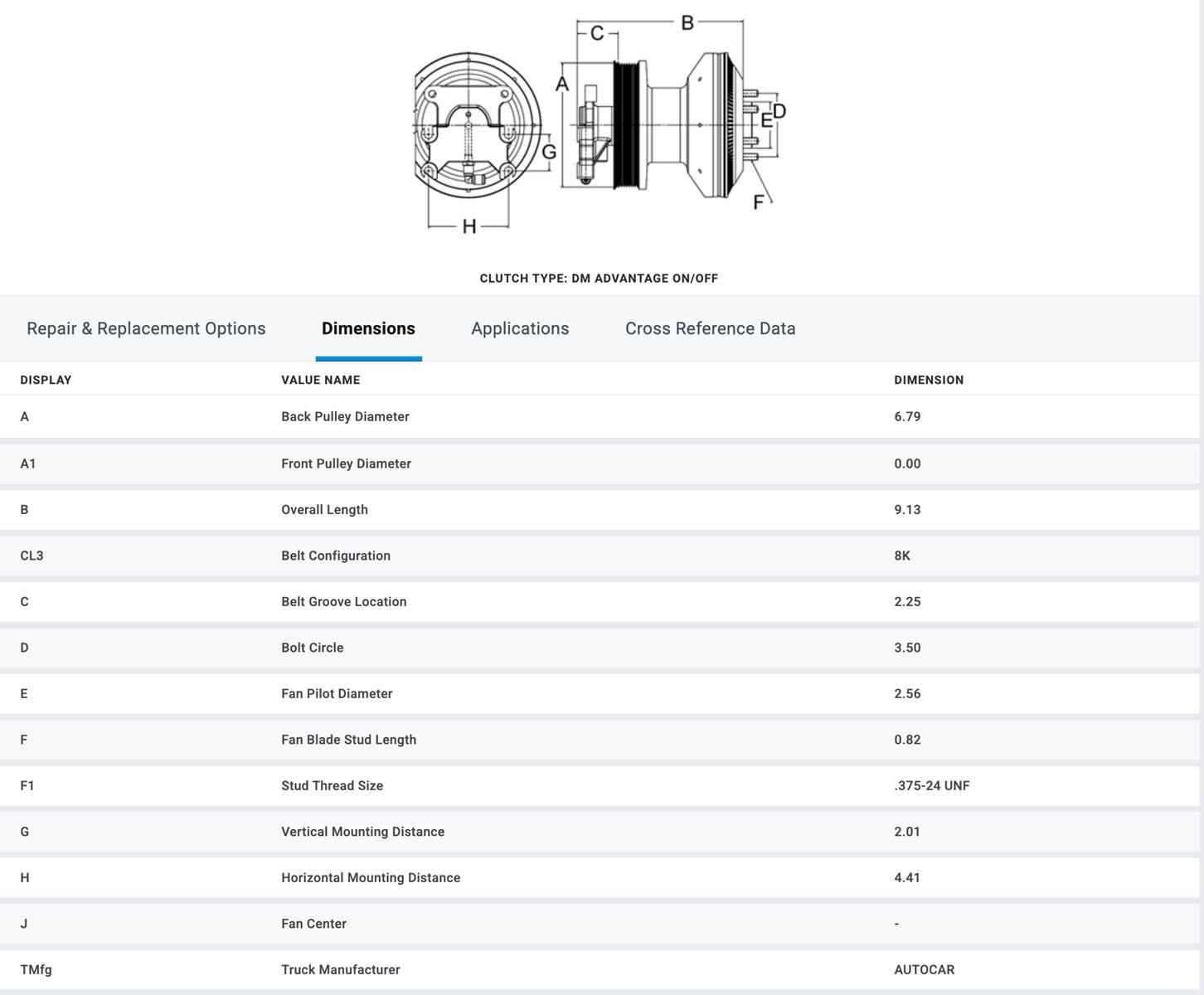The height and width of the screenshot is (995, 1204).
Task: Click the Horizontal Mounting Distance value 4.41
Action: pos(907,877)
